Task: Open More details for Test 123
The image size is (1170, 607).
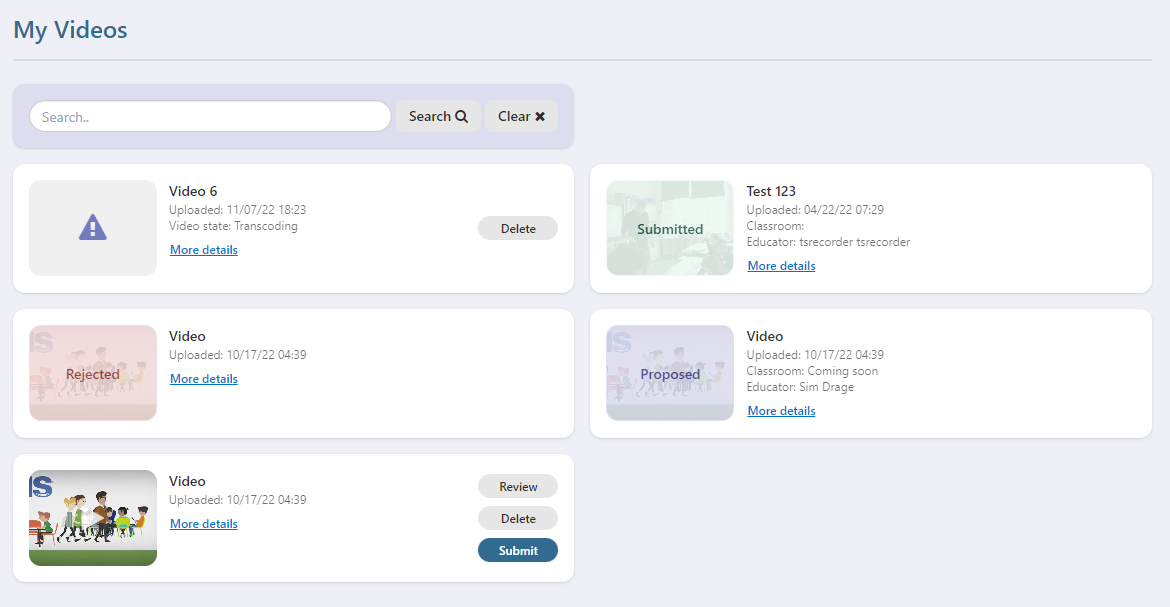Action: click(x=781, y=266)
